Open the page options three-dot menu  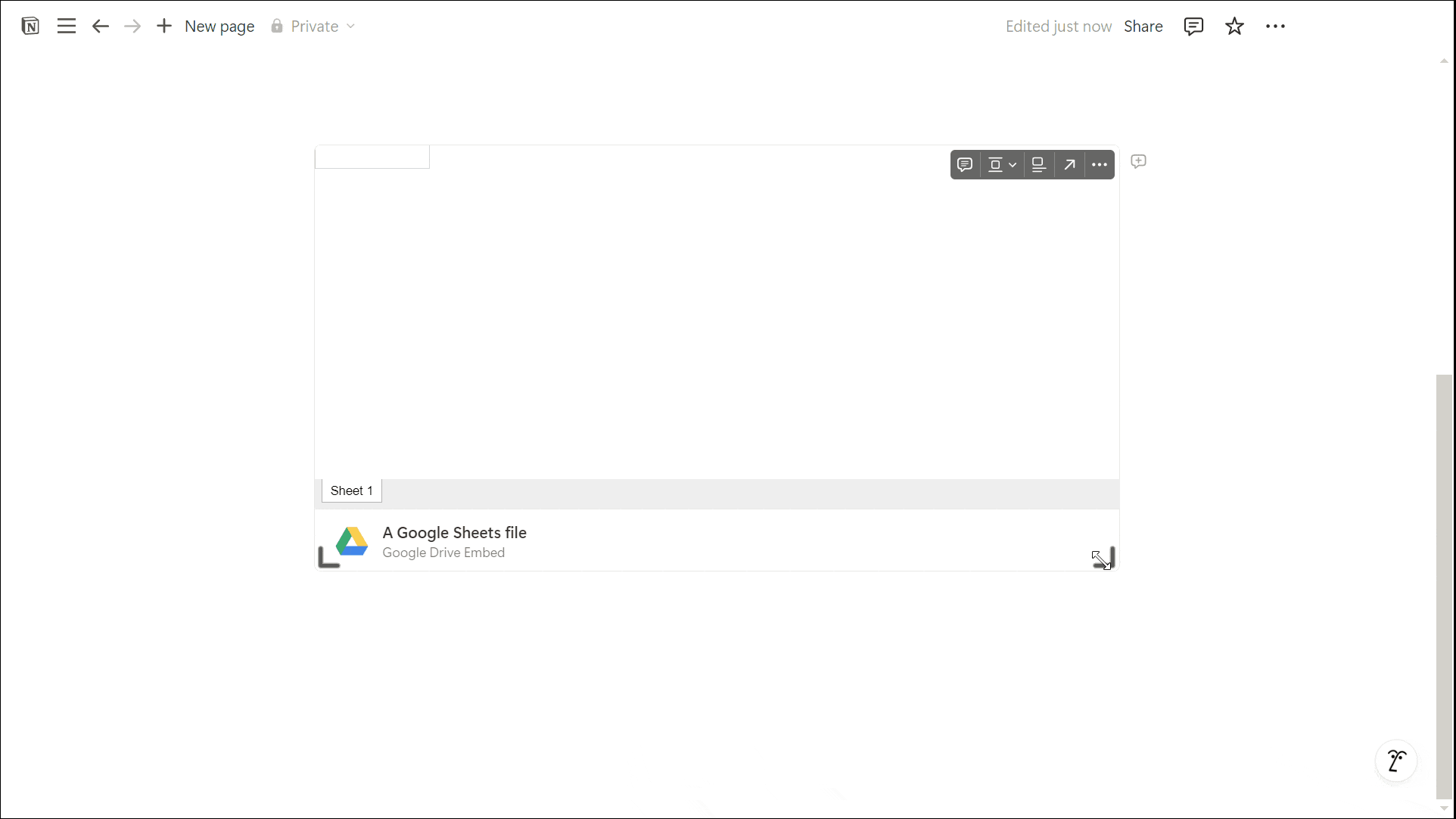pos(1275,26)
